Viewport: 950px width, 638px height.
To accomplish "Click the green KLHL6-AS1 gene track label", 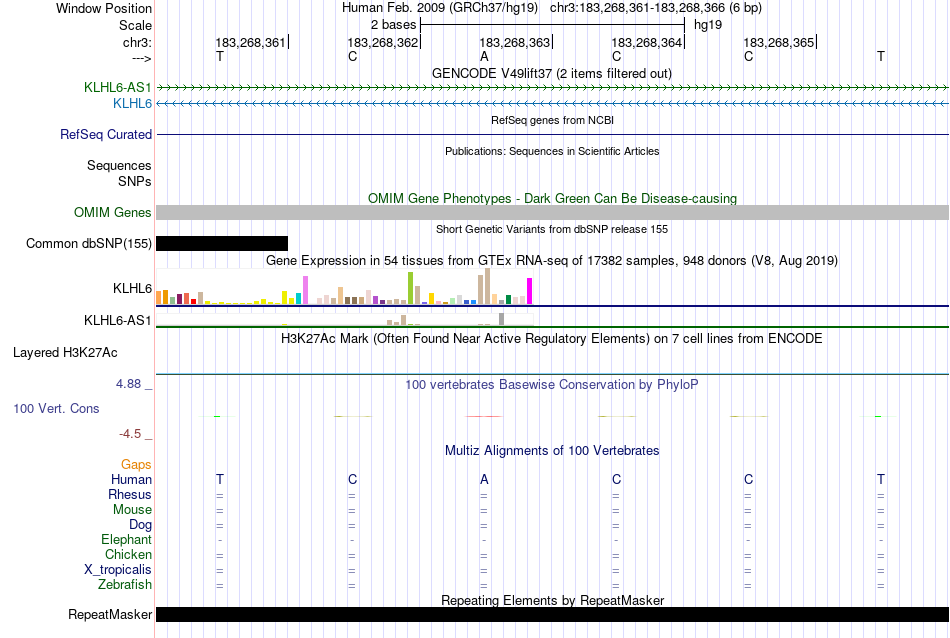I will (118, 87).
